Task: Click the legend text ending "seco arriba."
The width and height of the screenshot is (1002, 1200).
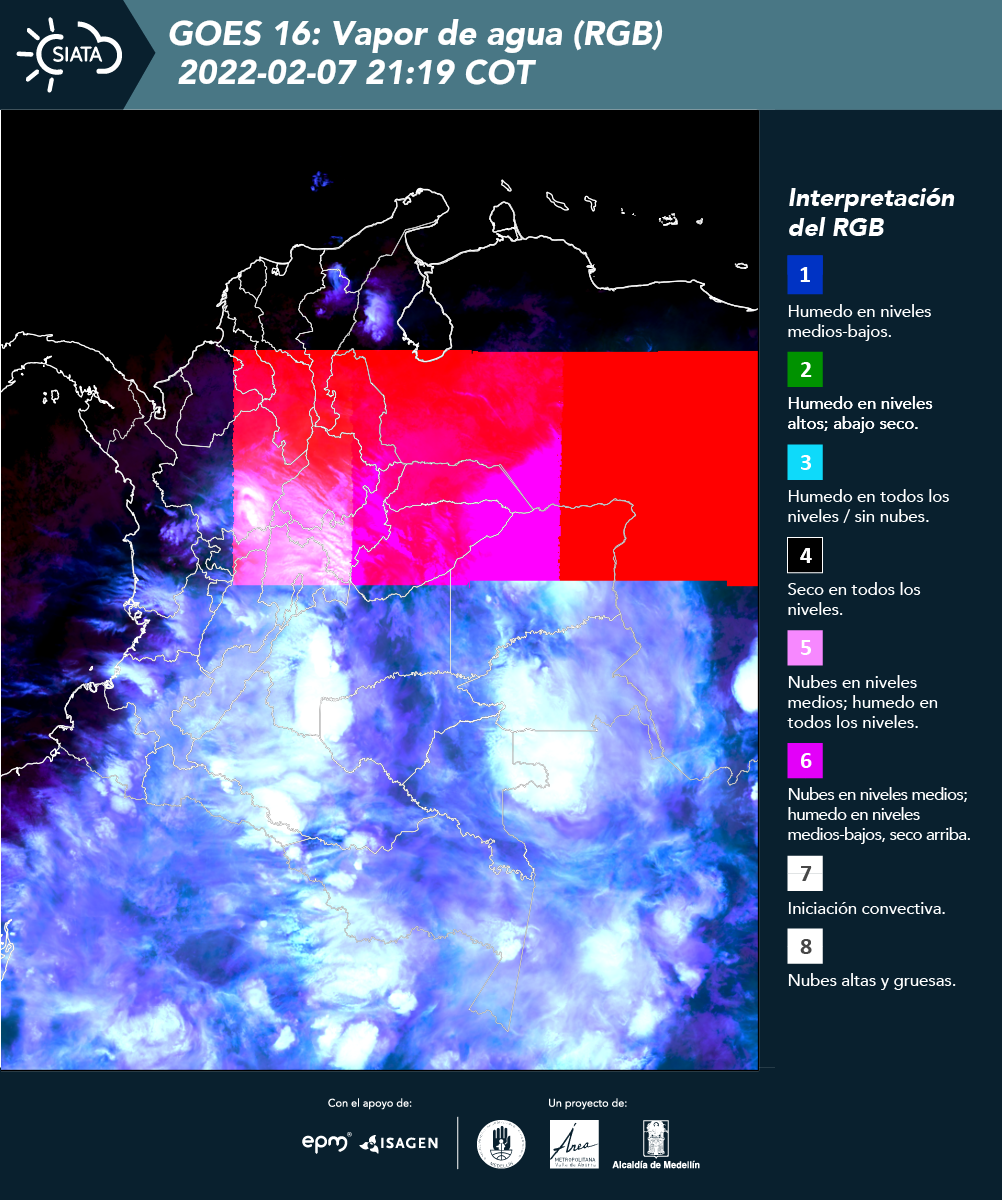Action: click(x=879, y=814)
